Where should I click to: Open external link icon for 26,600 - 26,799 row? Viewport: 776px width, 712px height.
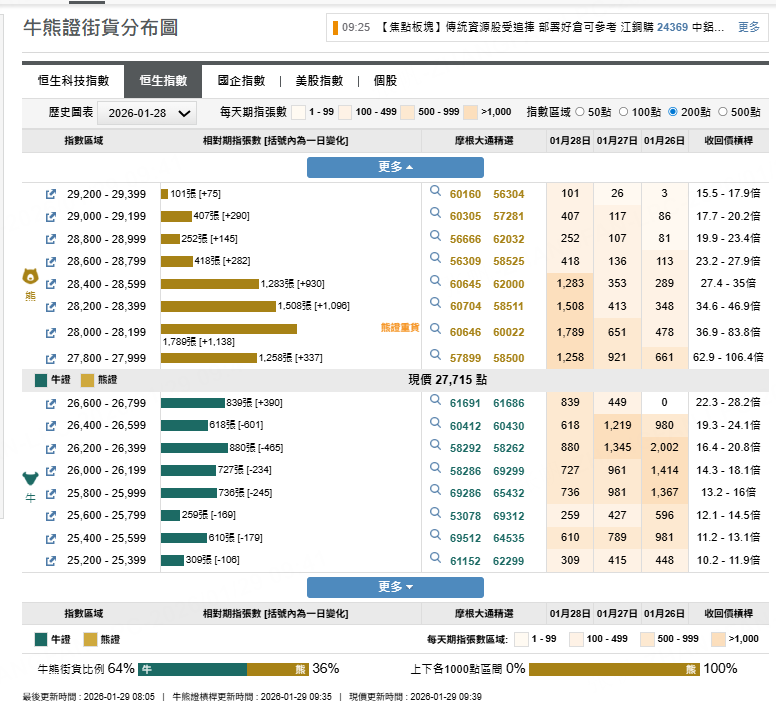pyautogui.click(x=50, y=404)
